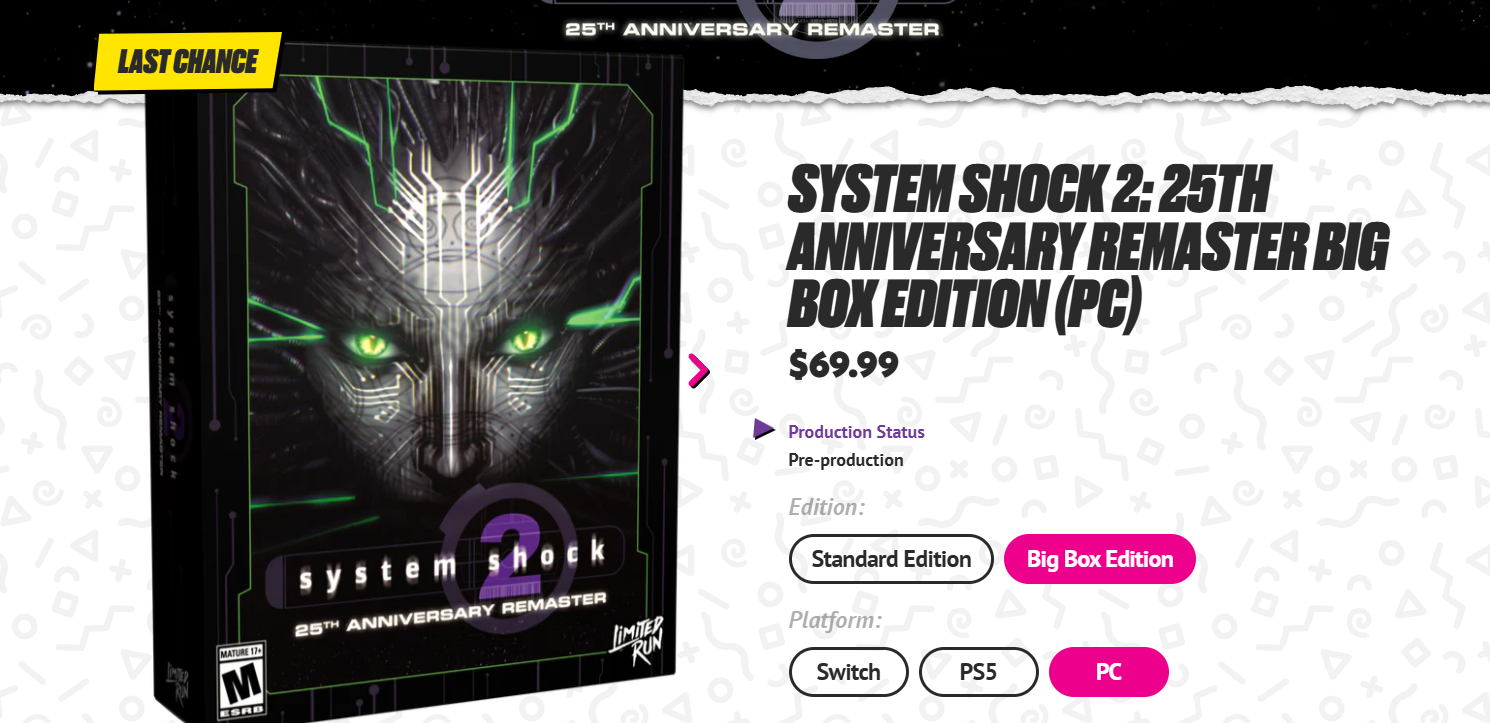Click the Edition label heading
The width and height of the screenshot is (1490, 723).
(x=827, y=507)
